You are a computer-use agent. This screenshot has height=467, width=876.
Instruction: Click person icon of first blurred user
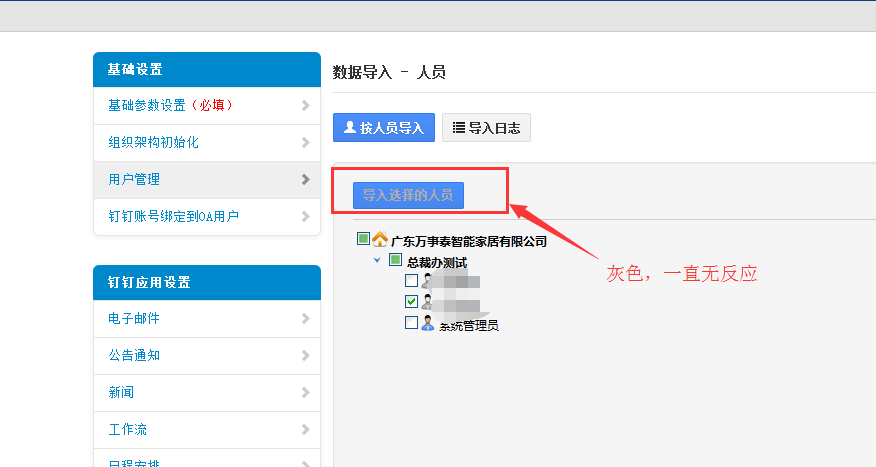coord(427,281)
